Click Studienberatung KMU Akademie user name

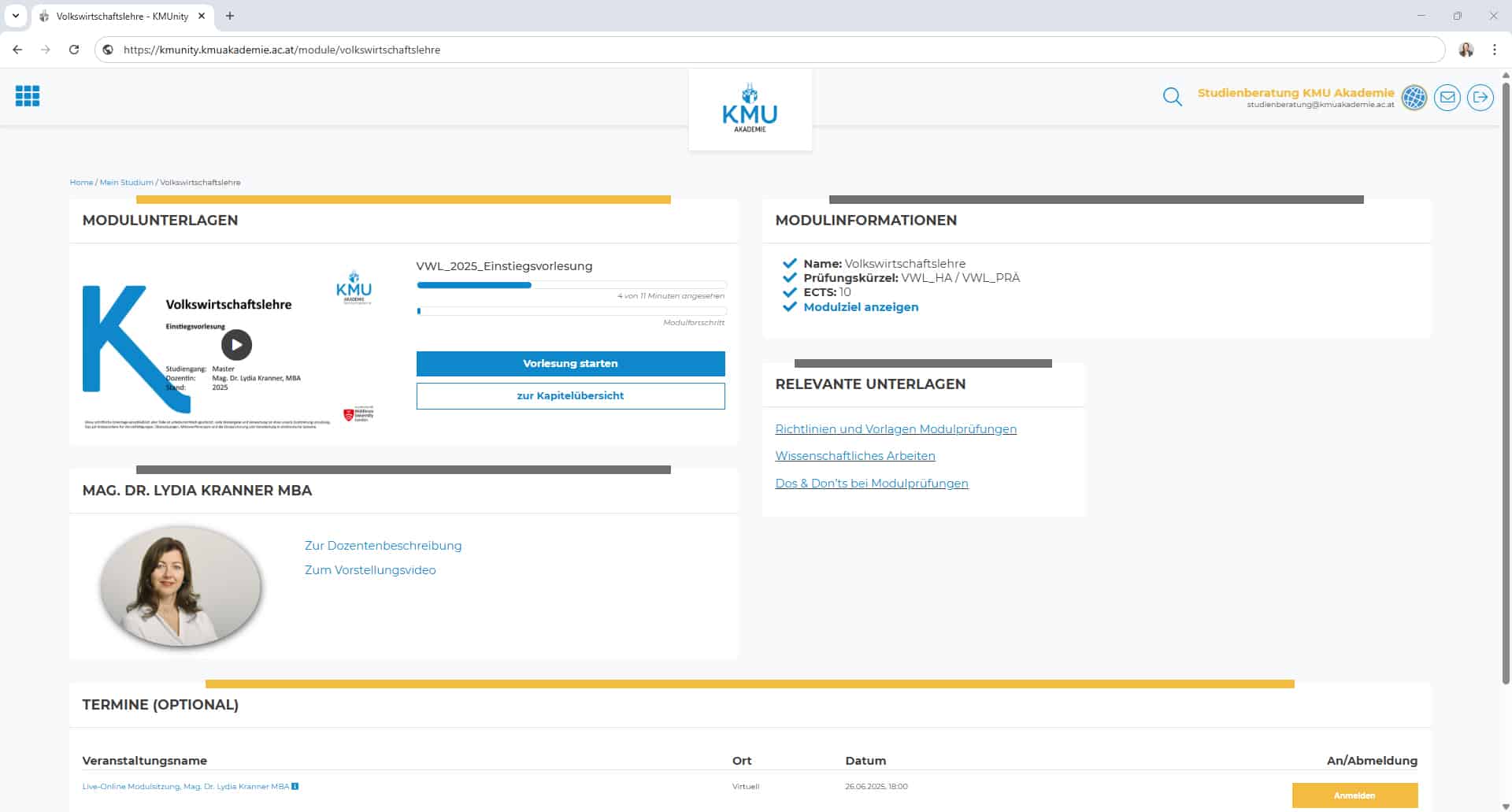coord(1295,93)
